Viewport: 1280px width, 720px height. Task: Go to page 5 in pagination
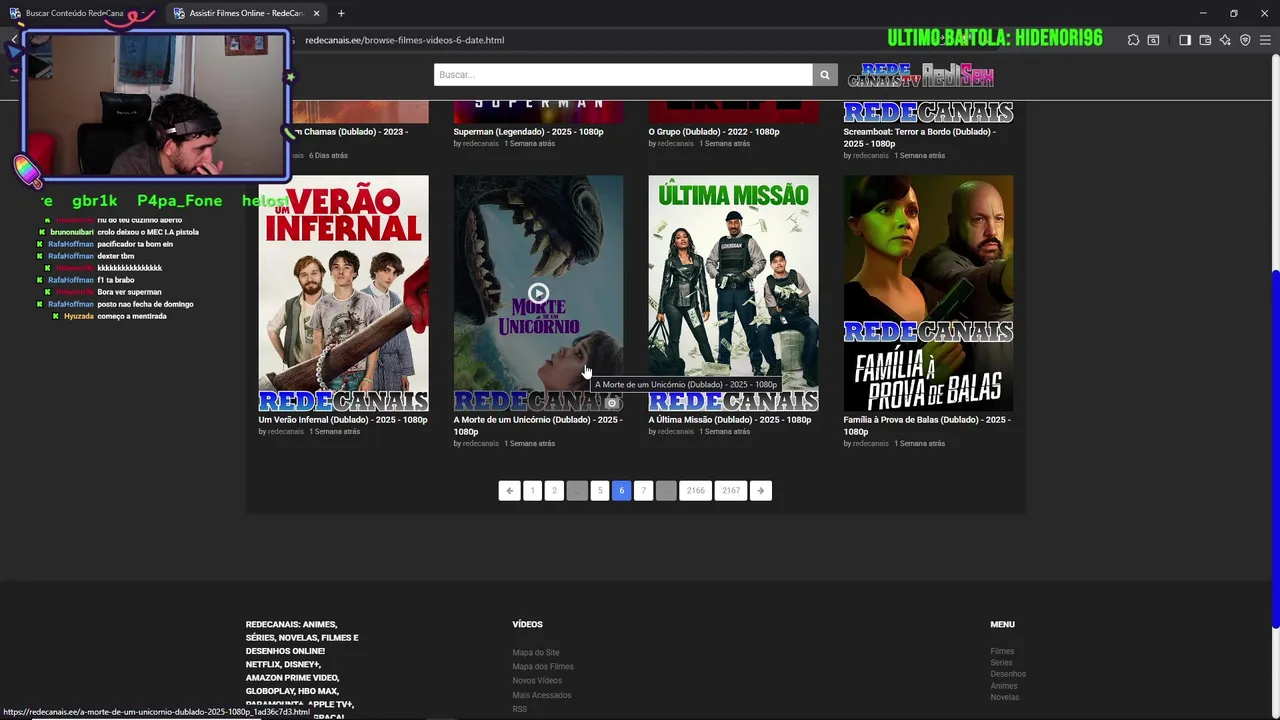[x=600, y=490]
